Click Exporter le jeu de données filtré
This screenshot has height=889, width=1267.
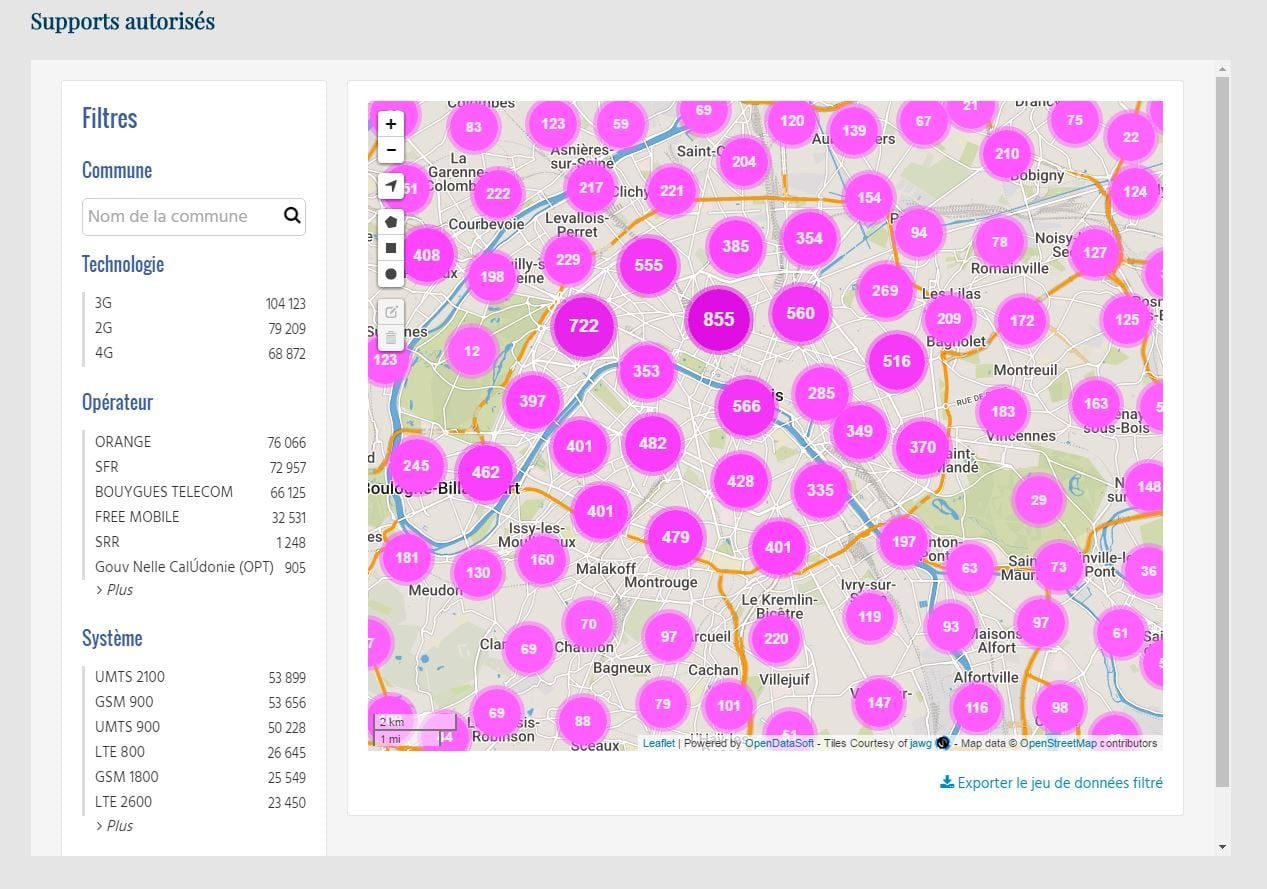point(1051,783)
